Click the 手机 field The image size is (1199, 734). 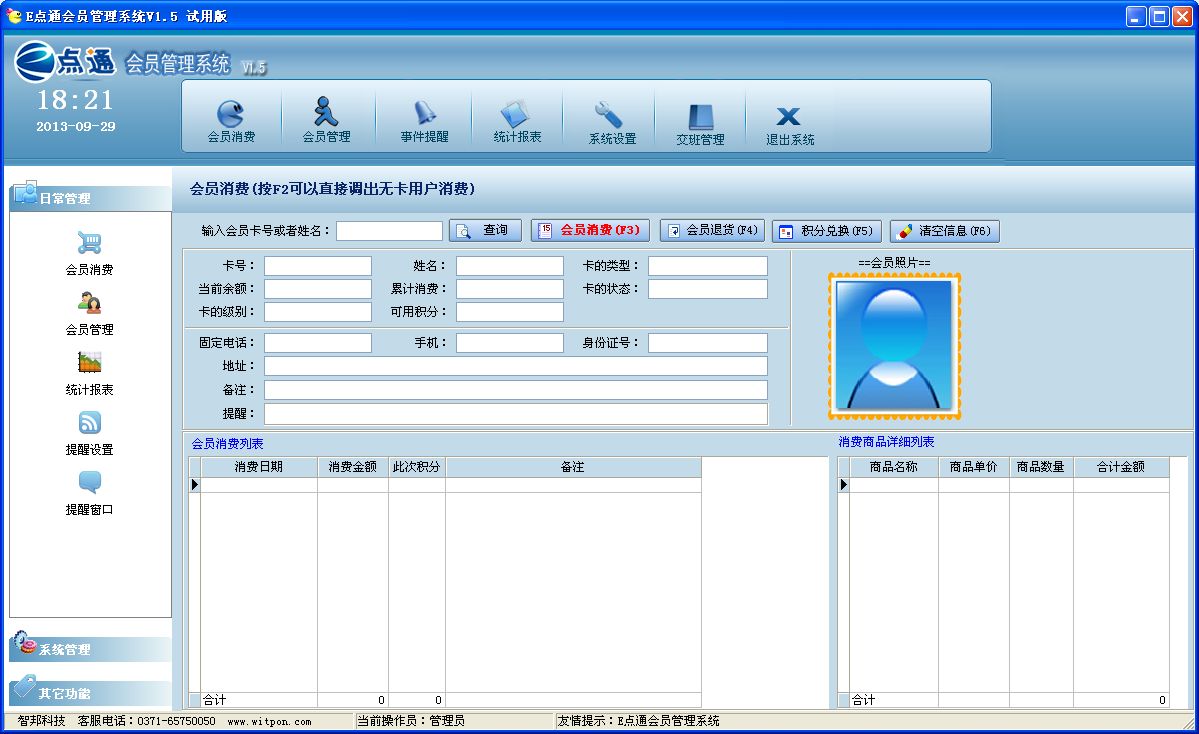tap(510, 343)
